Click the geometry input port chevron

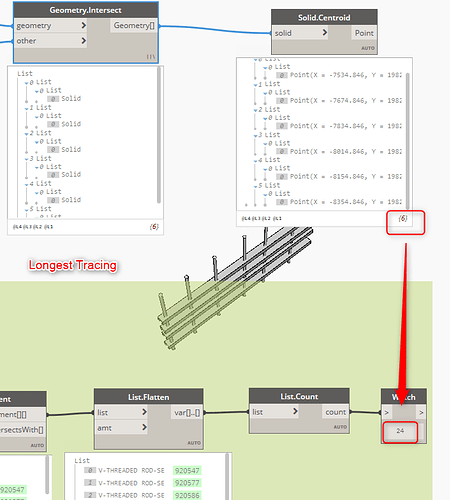click(83, 25)
